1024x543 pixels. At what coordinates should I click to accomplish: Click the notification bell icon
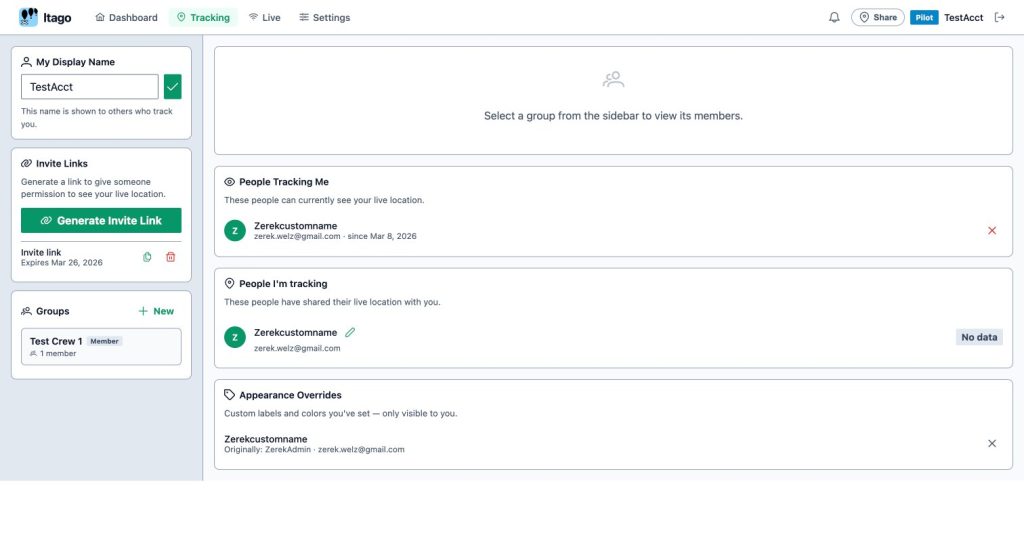tap(834, 17)
